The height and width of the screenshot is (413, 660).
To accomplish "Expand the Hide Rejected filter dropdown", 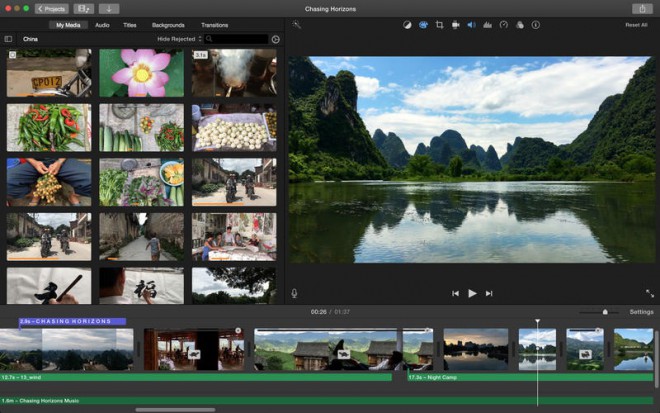I will click(178, 39).
